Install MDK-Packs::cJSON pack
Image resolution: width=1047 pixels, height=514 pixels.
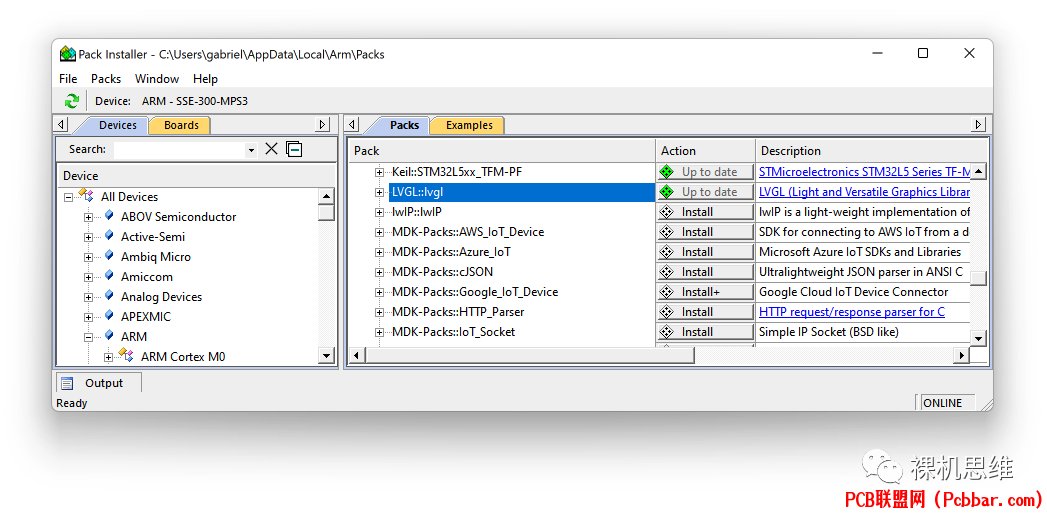[x=705, y=272]
